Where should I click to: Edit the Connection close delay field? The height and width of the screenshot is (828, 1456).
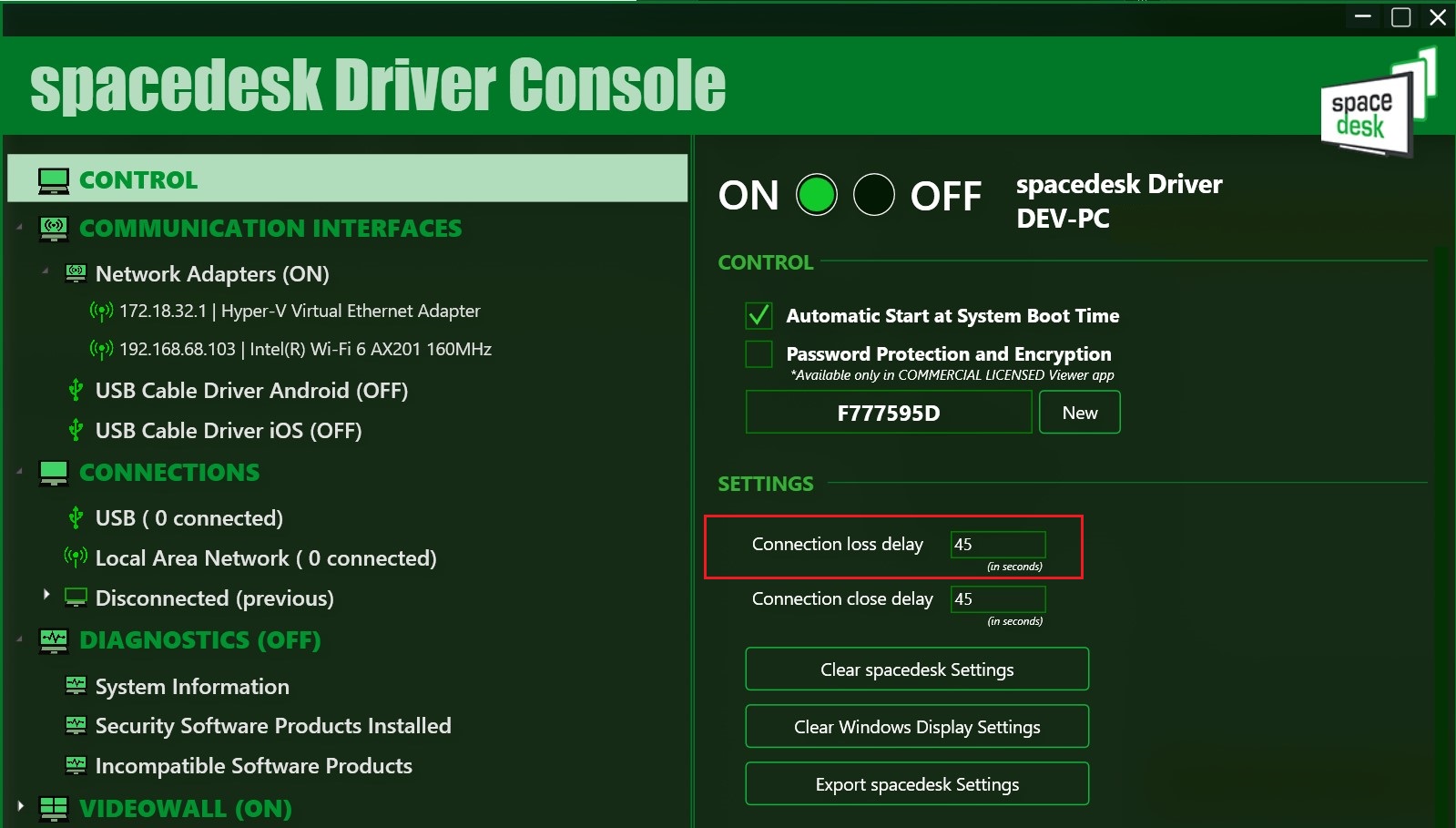pyautogui.click(x=998, y=599)
